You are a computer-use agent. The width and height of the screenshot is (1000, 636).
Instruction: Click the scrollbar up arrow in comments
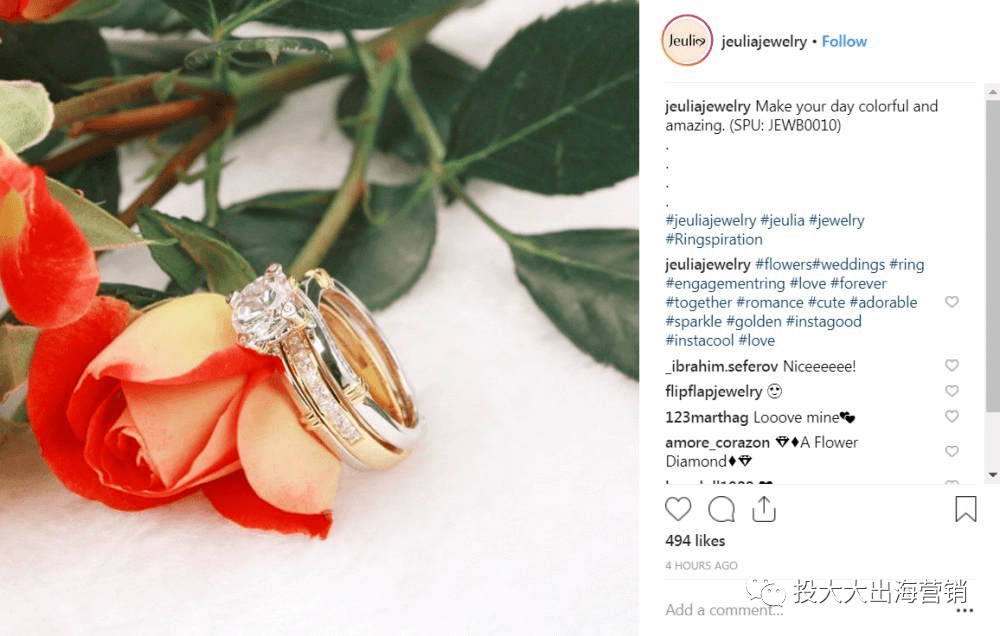click(992, 92)
